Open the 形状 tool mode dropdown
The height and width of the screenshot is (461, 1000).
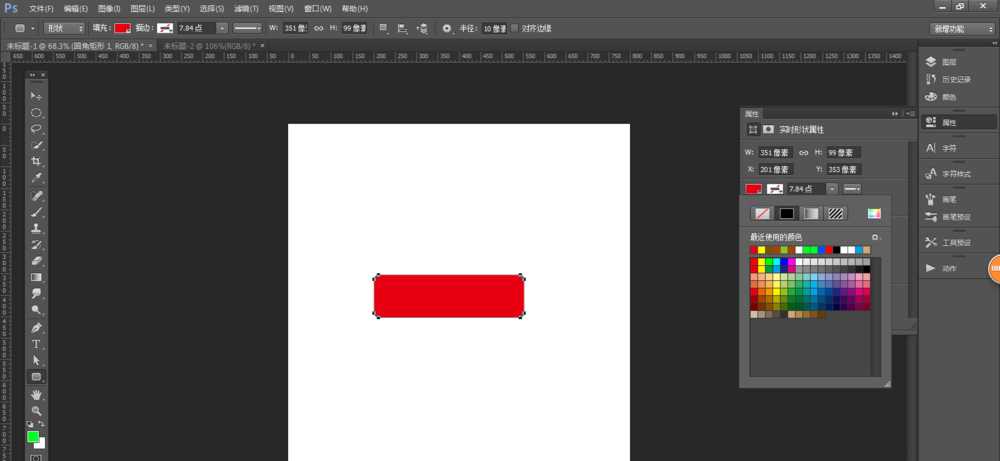64,29
